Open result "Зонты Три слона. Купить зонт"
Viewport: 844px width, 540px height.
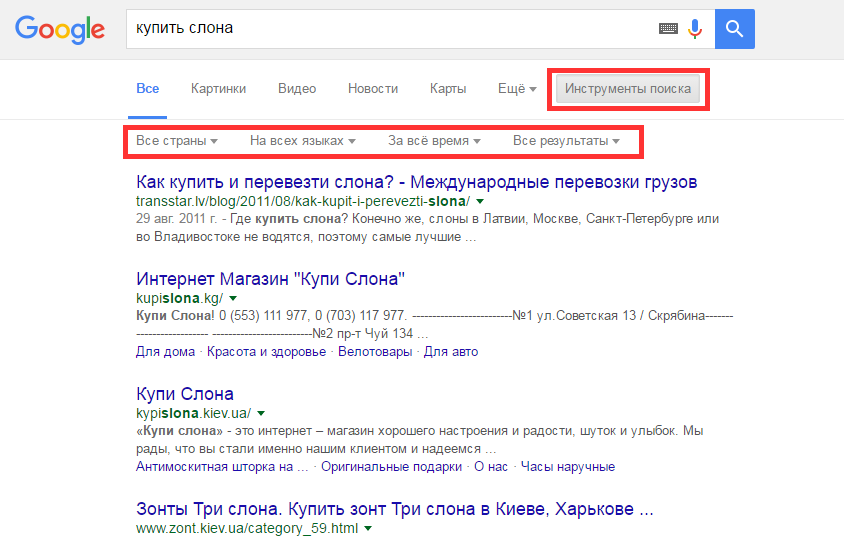(395, 509)
